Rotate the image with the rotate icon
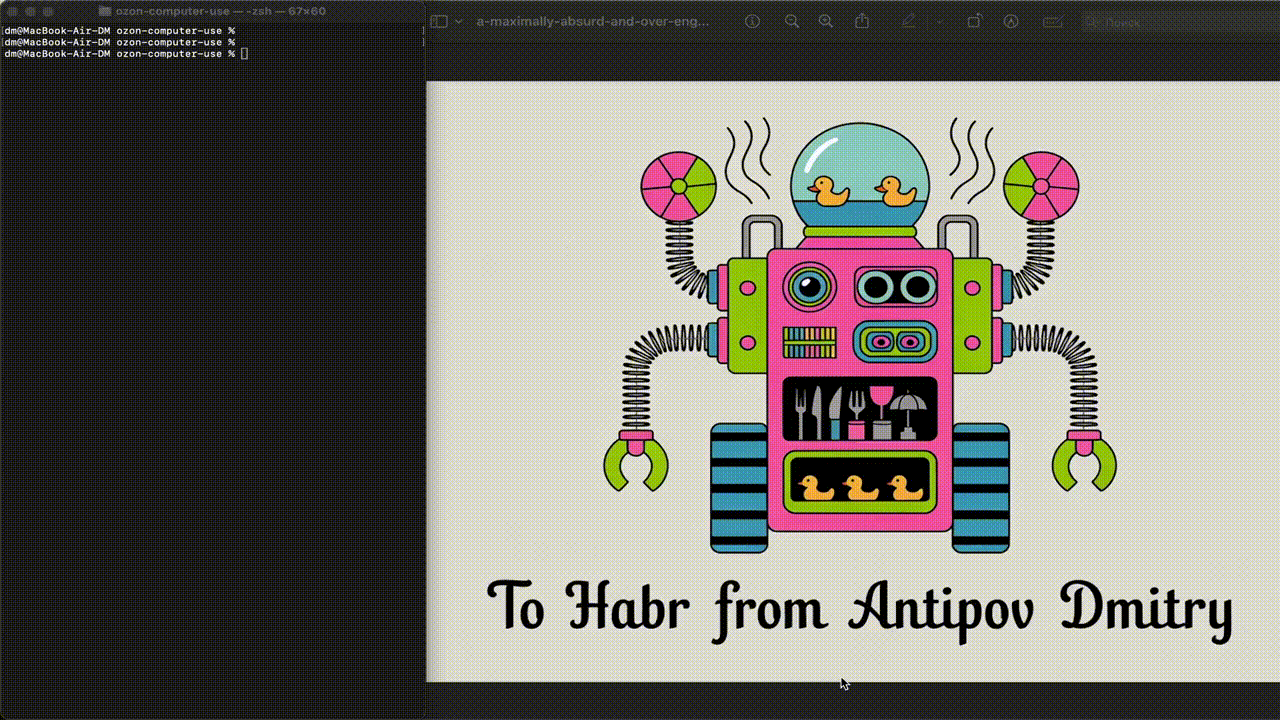This screenshot has width=1280, height=720. tap(975, 21)
